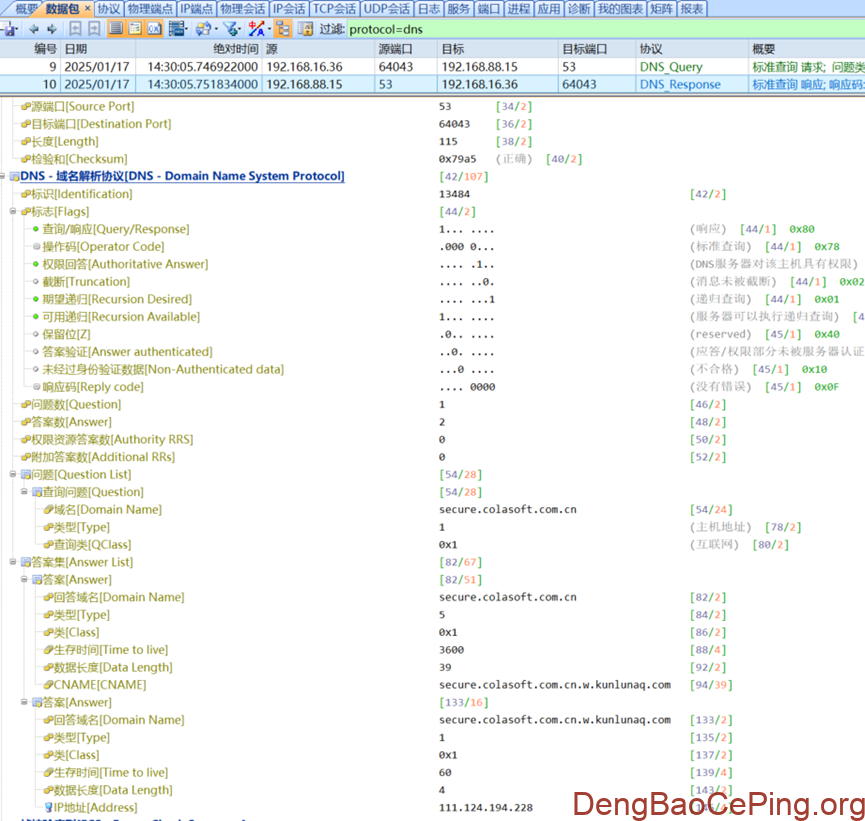
Task: Click the DNS_Response protocol link in row 10
Action: 680,85
